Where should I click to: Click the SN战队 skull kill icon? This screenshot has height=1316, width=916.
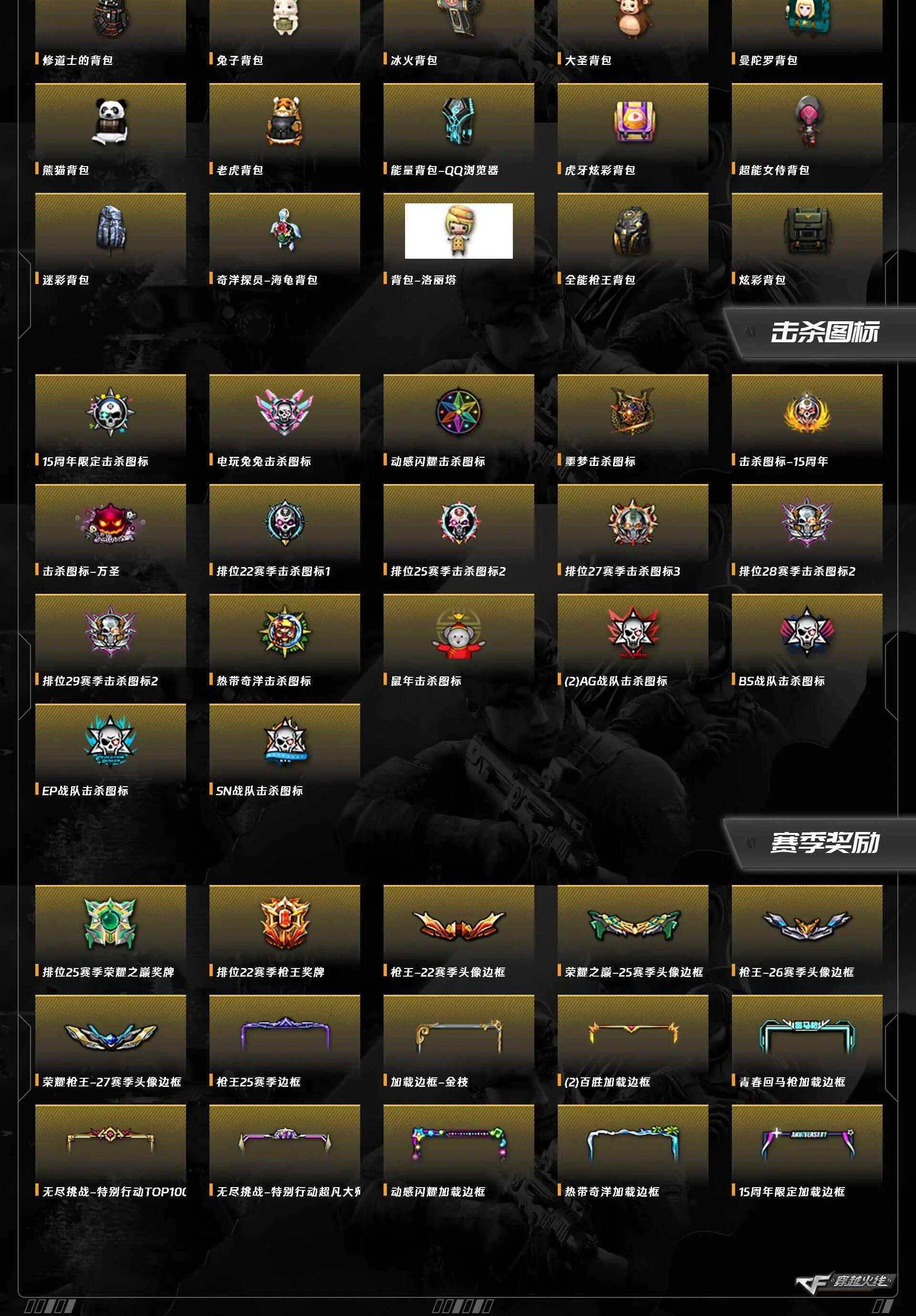coord(285,742)
